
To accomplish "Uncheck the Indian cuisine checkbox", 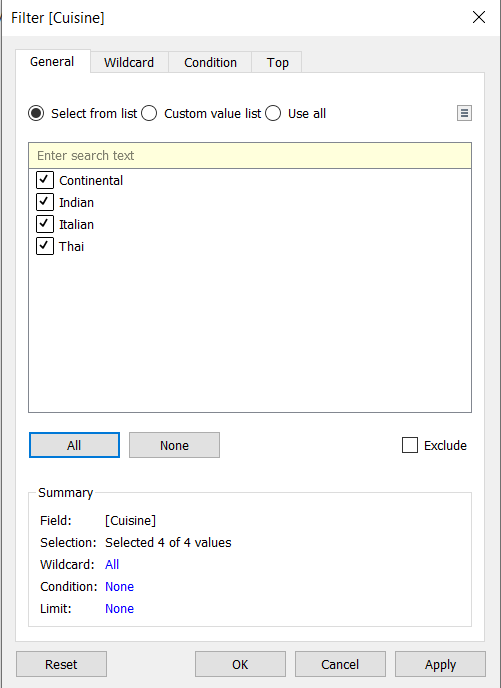I will [44, 202].
